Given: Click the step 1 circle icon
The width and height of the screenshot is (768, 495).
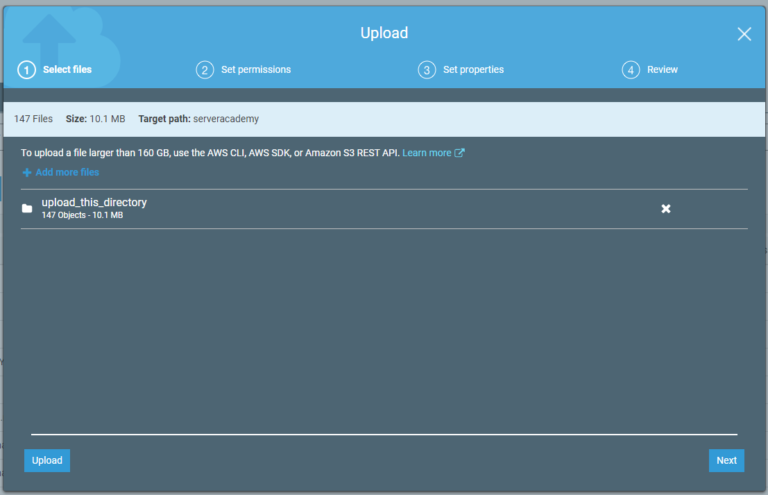Looking at the screenshot, I should point(27,70).
